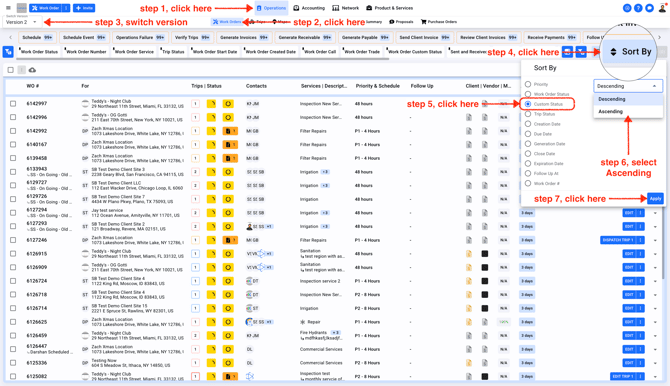Screen dimensions: 670x386
Task: Expand row details for work order 6125336
Action: pos(655,363)
